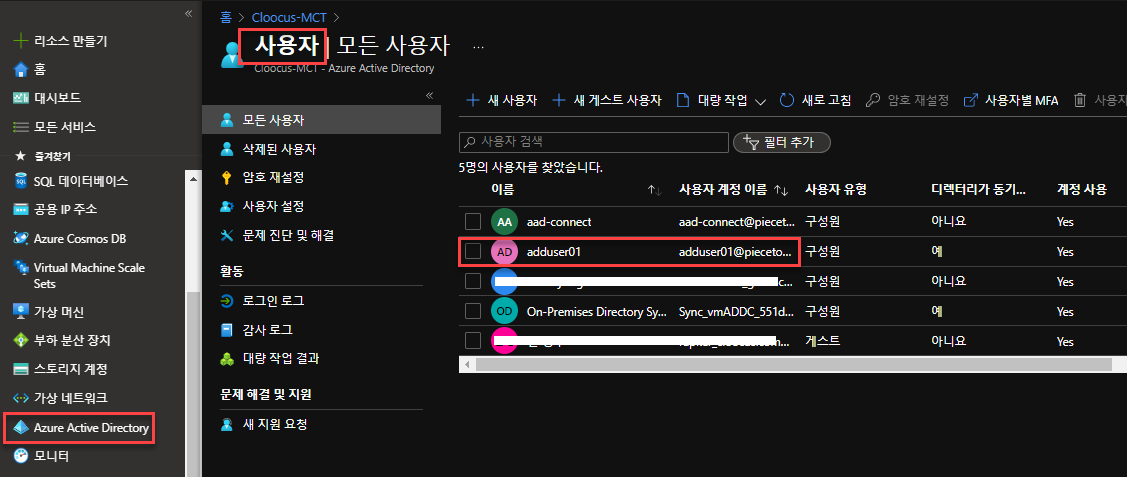The height and width of the screenshot is (477, 1127).
Task: Click 새로 고침 refresh button
Action: [816, 101]
